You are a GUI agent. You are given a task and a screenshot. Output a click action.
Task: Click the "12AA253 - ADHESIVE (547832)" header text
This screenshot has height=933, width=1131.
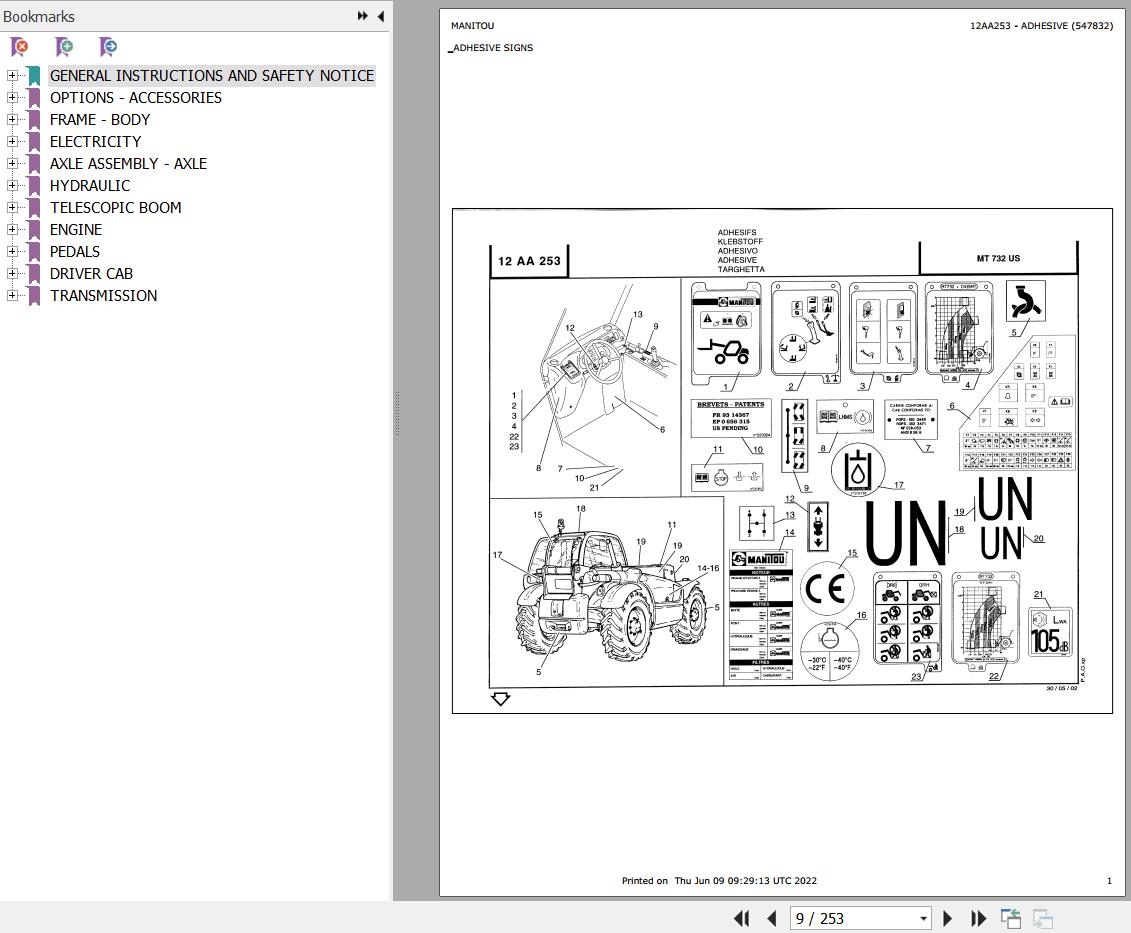point(1042,26)
